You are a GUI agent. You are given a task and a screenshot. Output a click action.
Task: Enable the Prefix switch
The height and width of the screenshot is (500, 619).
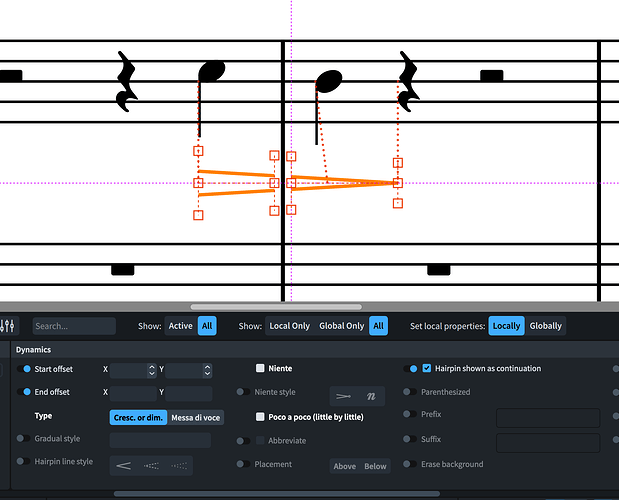click(410, 414)
